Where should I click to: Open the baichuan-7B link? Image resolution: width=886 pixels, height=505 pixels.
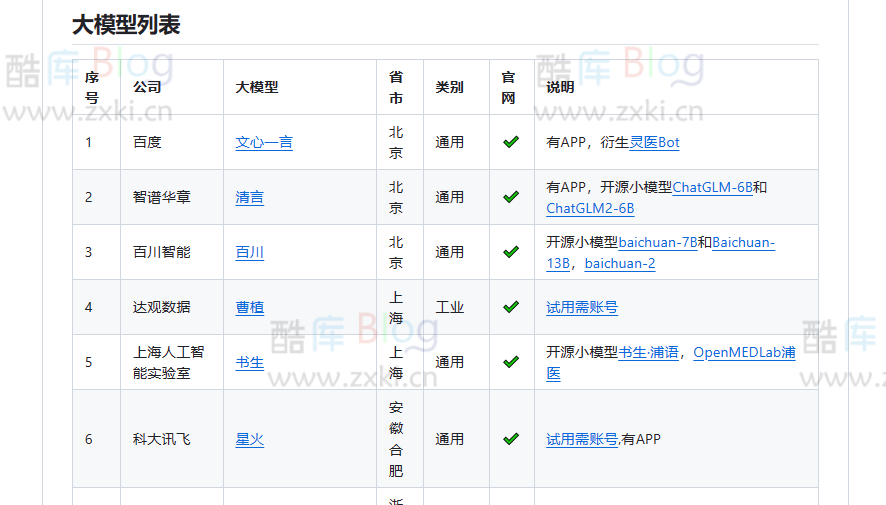658,242
